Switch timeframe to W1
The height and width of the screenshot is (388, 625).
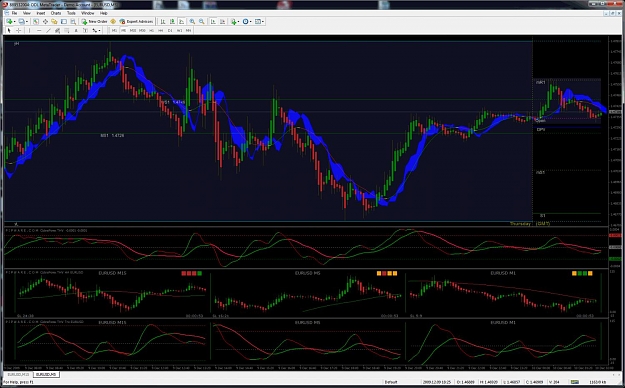click(x=179, y=30)
